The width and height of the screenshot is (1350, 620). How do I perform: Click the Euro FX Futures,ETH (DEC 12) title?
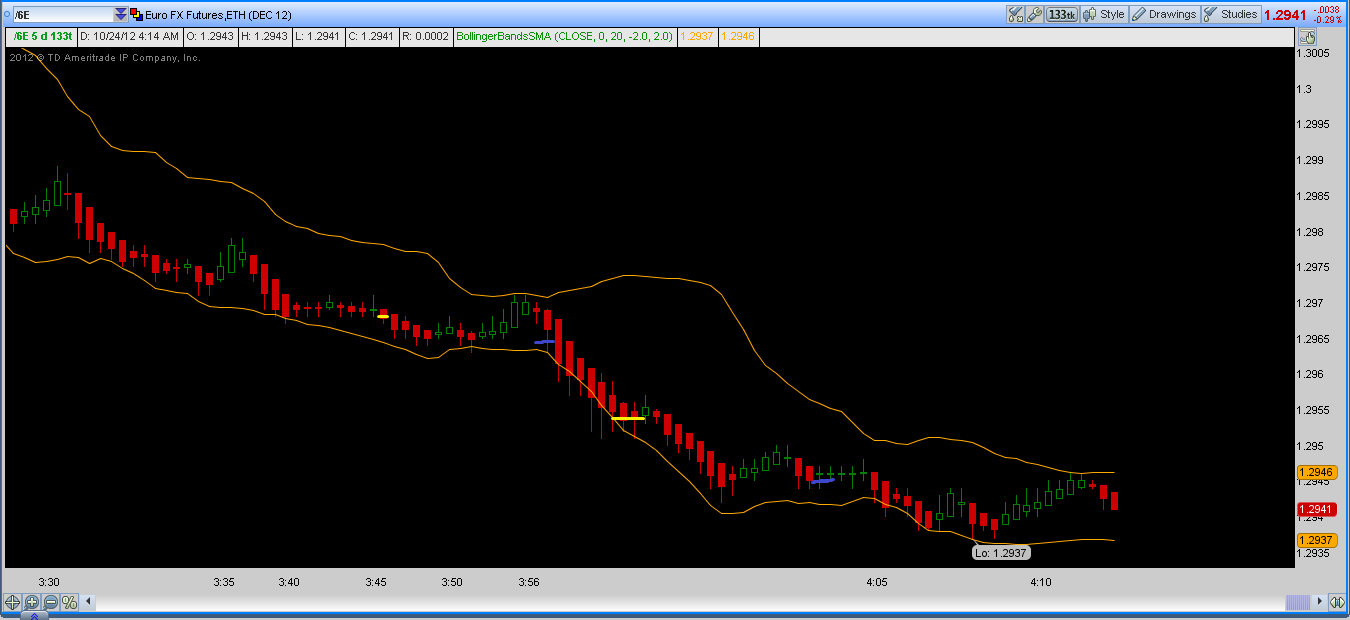tap(217, 14)
